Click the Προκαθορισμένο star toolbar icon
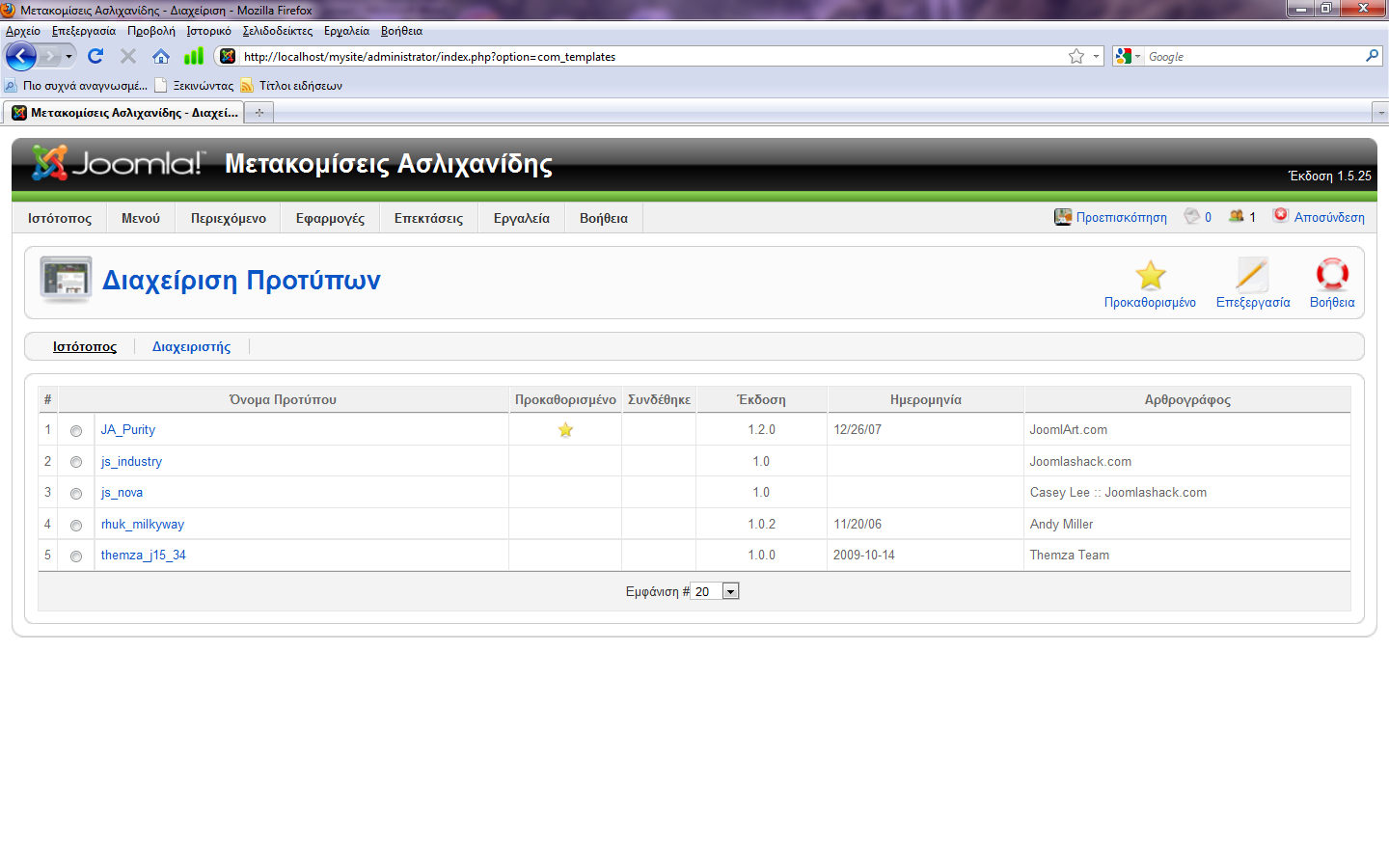 coord(1150,276)
